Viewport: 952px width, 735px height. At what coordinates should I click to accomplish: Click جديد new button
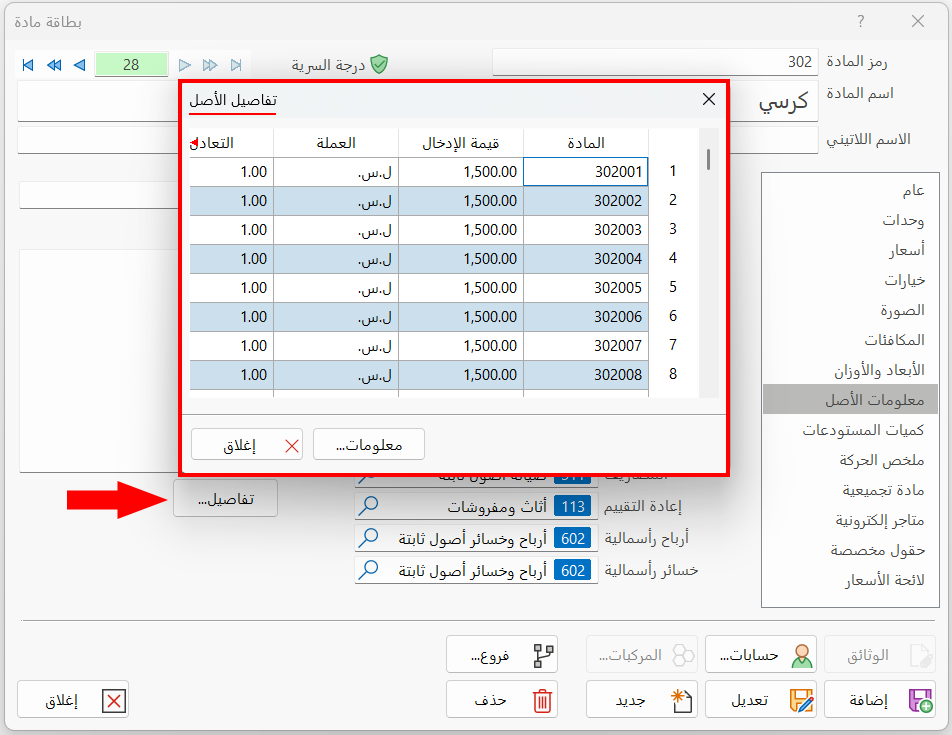pyautogui.click(x=642, y=699)
